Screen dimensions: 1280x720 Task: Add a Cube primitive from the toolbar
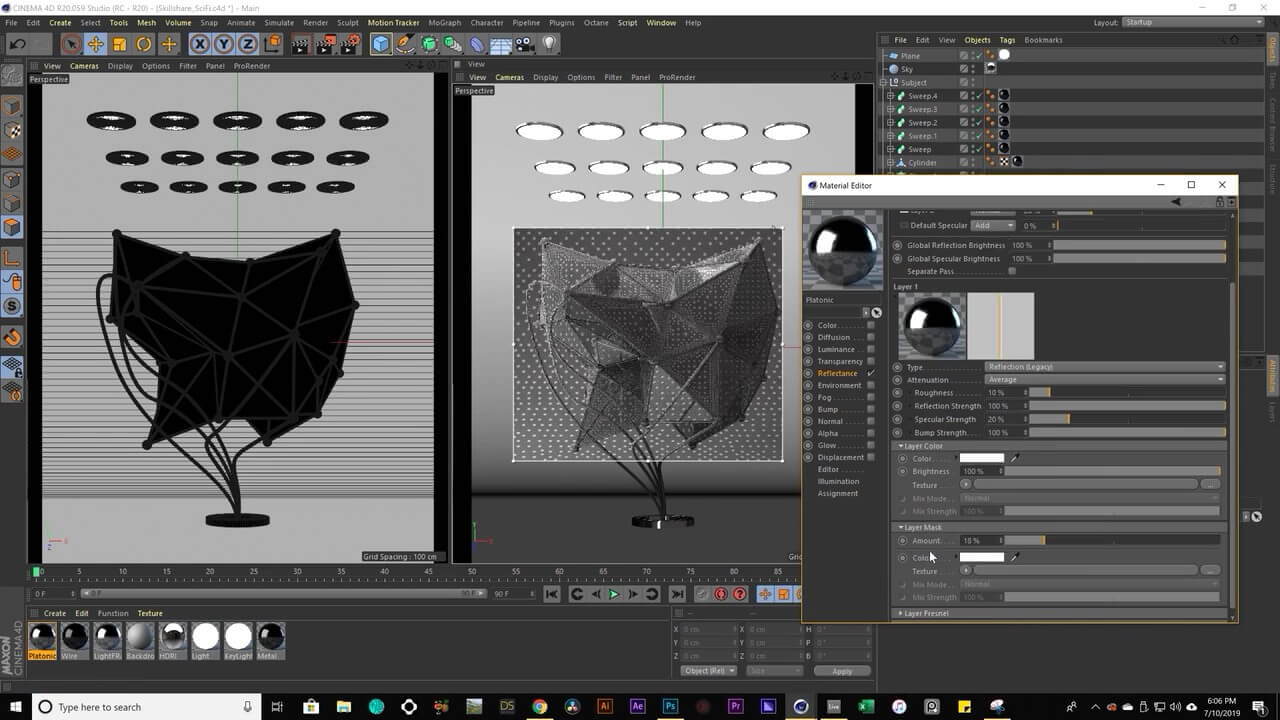381,44
